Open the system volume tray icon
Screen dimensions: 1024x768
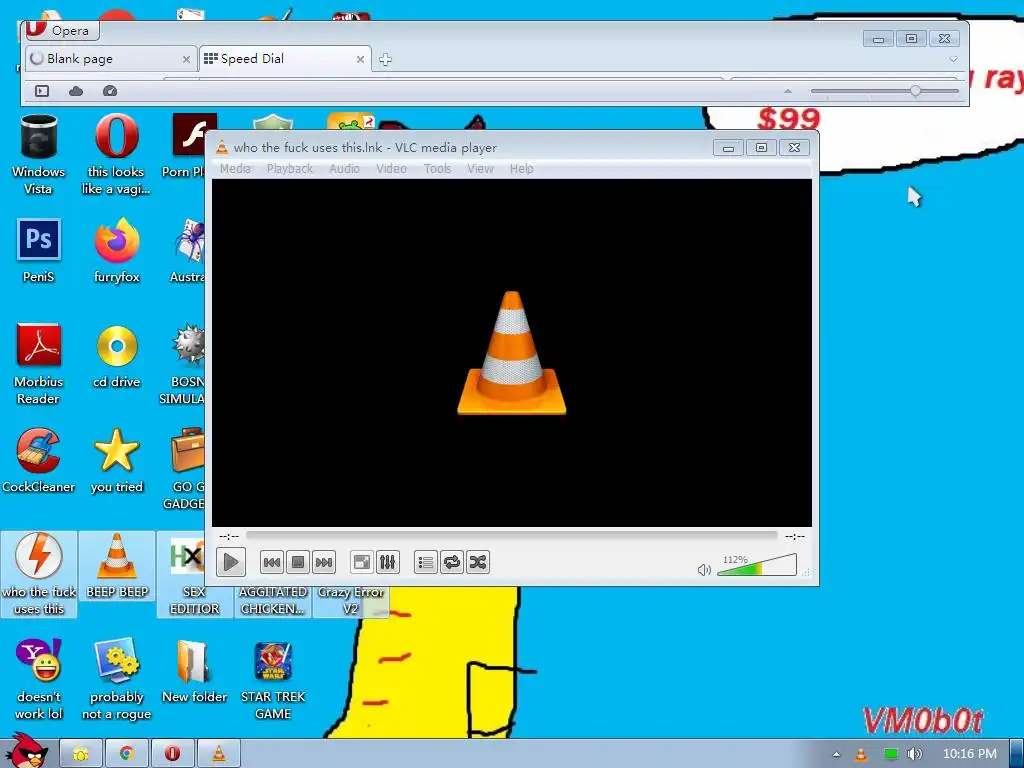[915, 754]
